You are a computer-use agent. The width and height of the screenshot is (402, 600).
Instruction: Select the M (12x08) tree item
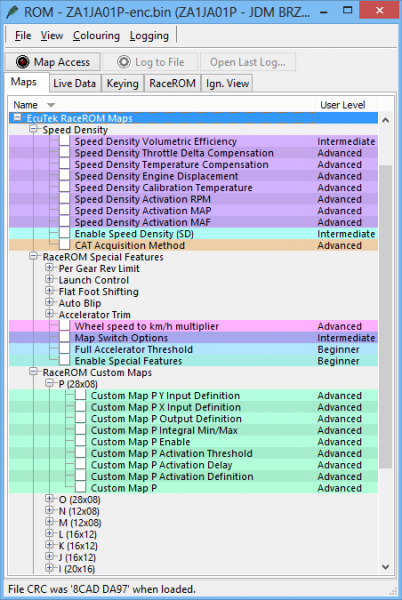tap(80, 522)
